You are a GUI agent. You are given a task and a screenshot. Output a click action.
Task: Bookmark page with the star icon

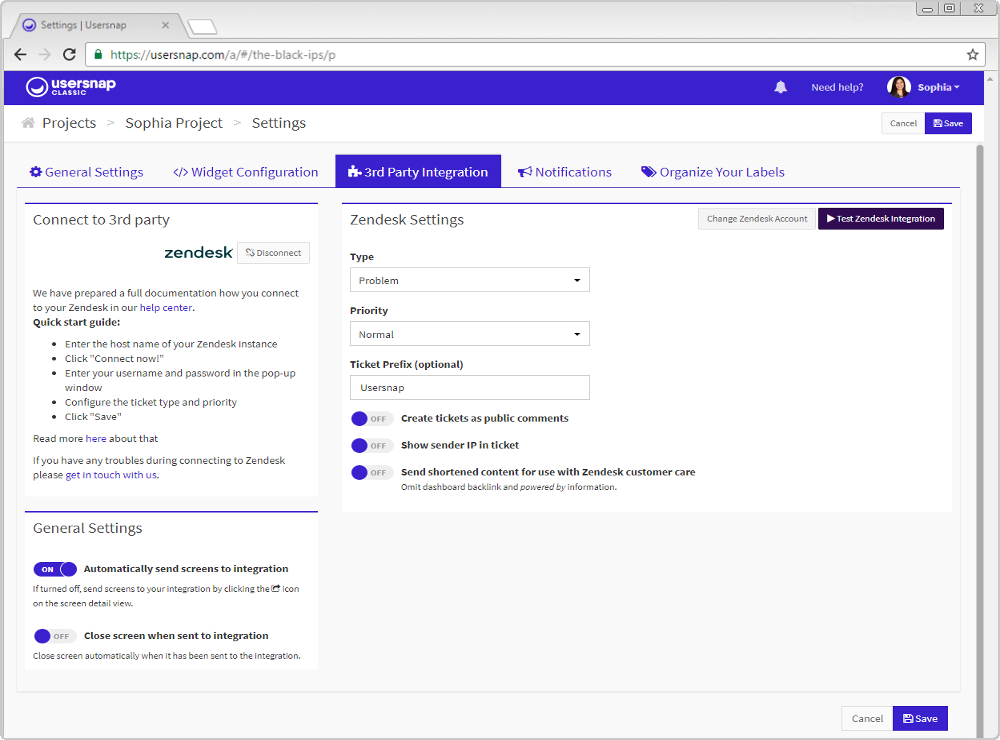click(972, 55)
